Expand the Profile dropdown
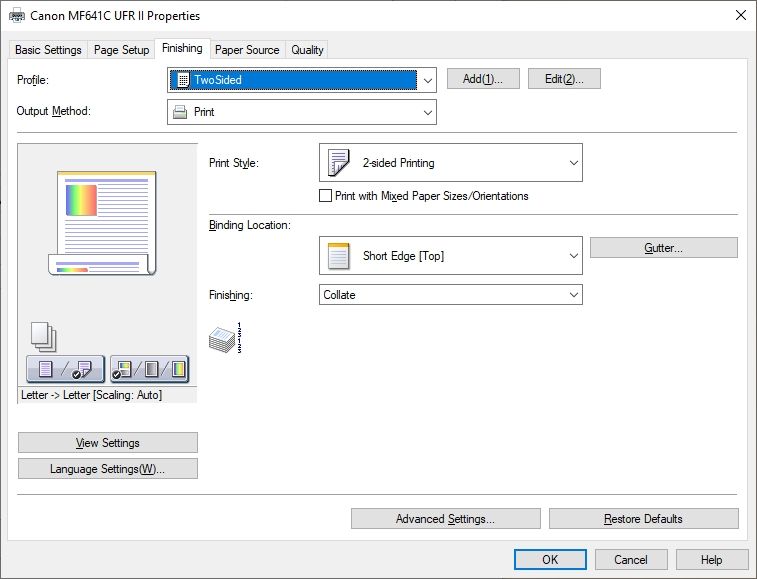Screen dimensions: 757x579 tap(427, 80)
